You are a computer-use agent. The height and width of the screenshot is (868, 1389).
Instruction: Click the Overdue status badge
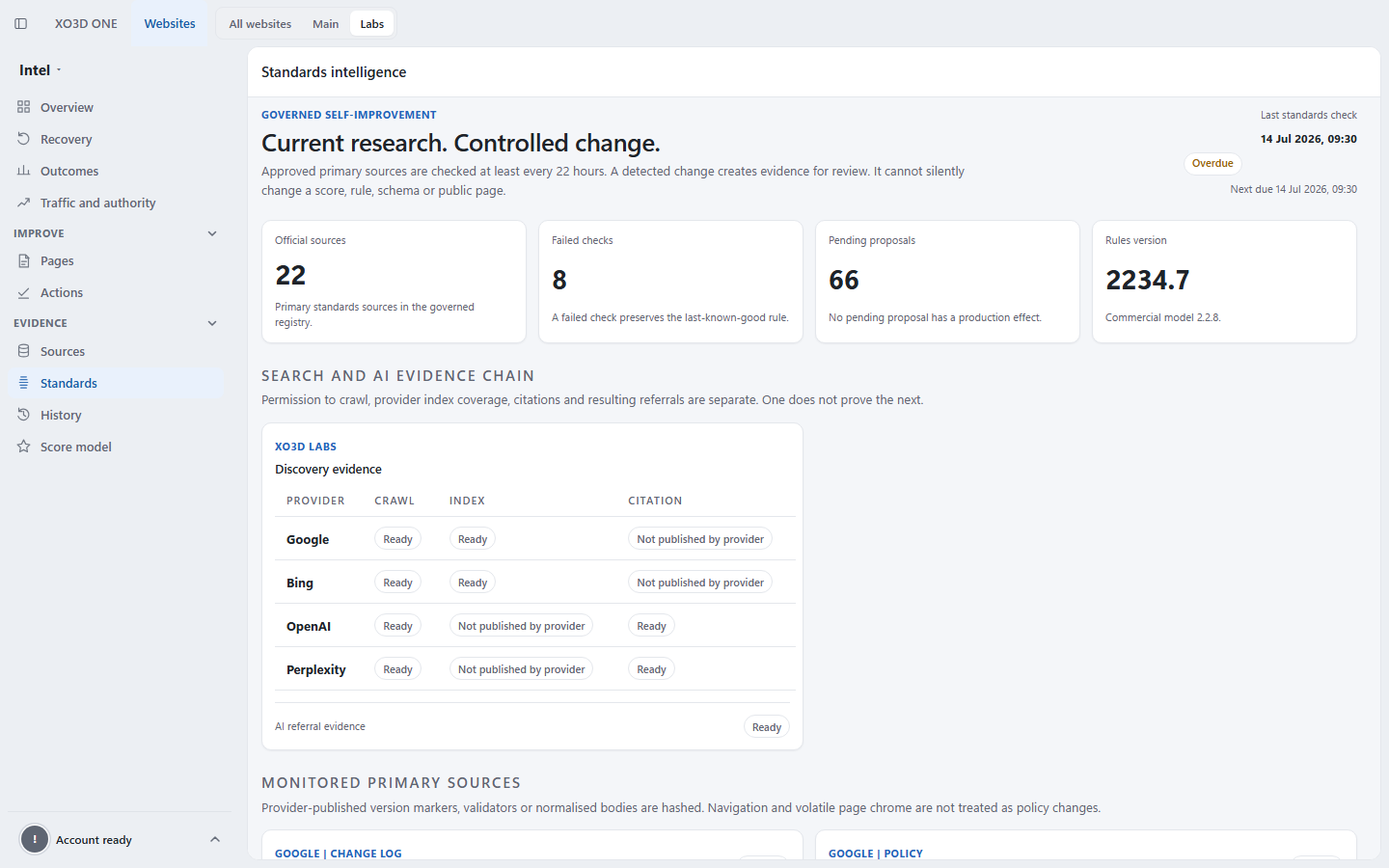click(1212, 163)
